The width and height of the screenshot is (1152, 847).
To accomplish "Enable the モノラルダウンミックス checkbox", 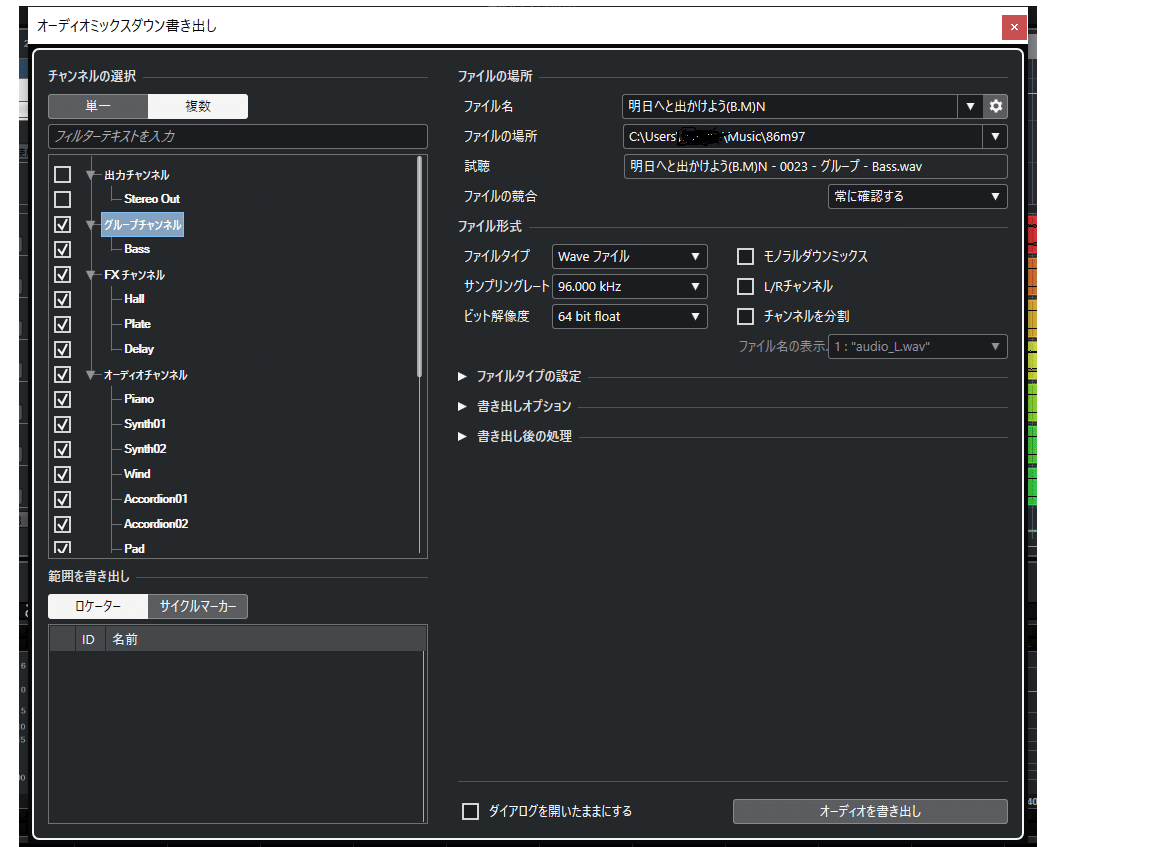I will tap(745, 256).
